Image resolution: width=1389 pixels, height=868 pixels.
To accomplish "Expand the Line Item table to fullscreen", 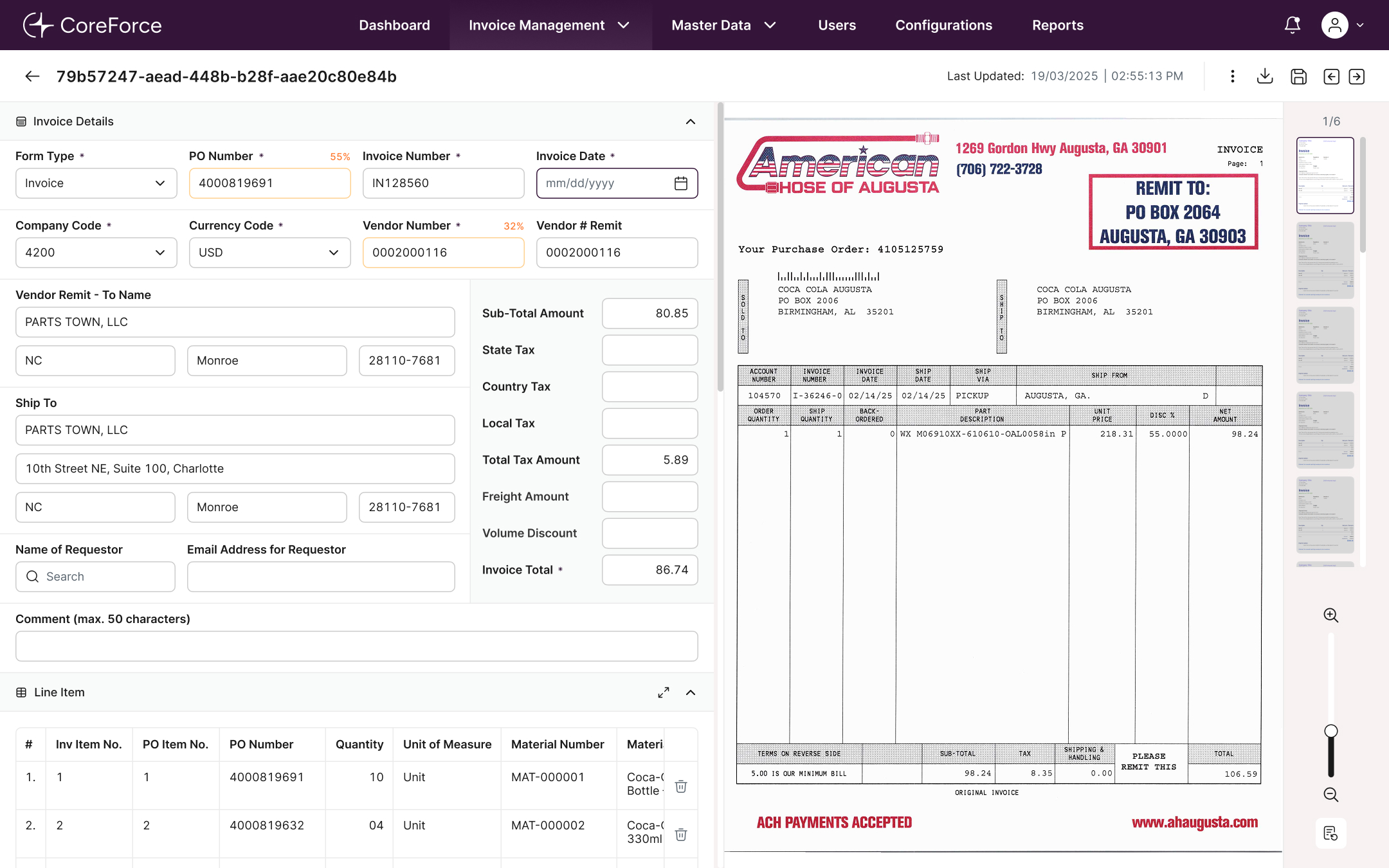I will 664,692.
